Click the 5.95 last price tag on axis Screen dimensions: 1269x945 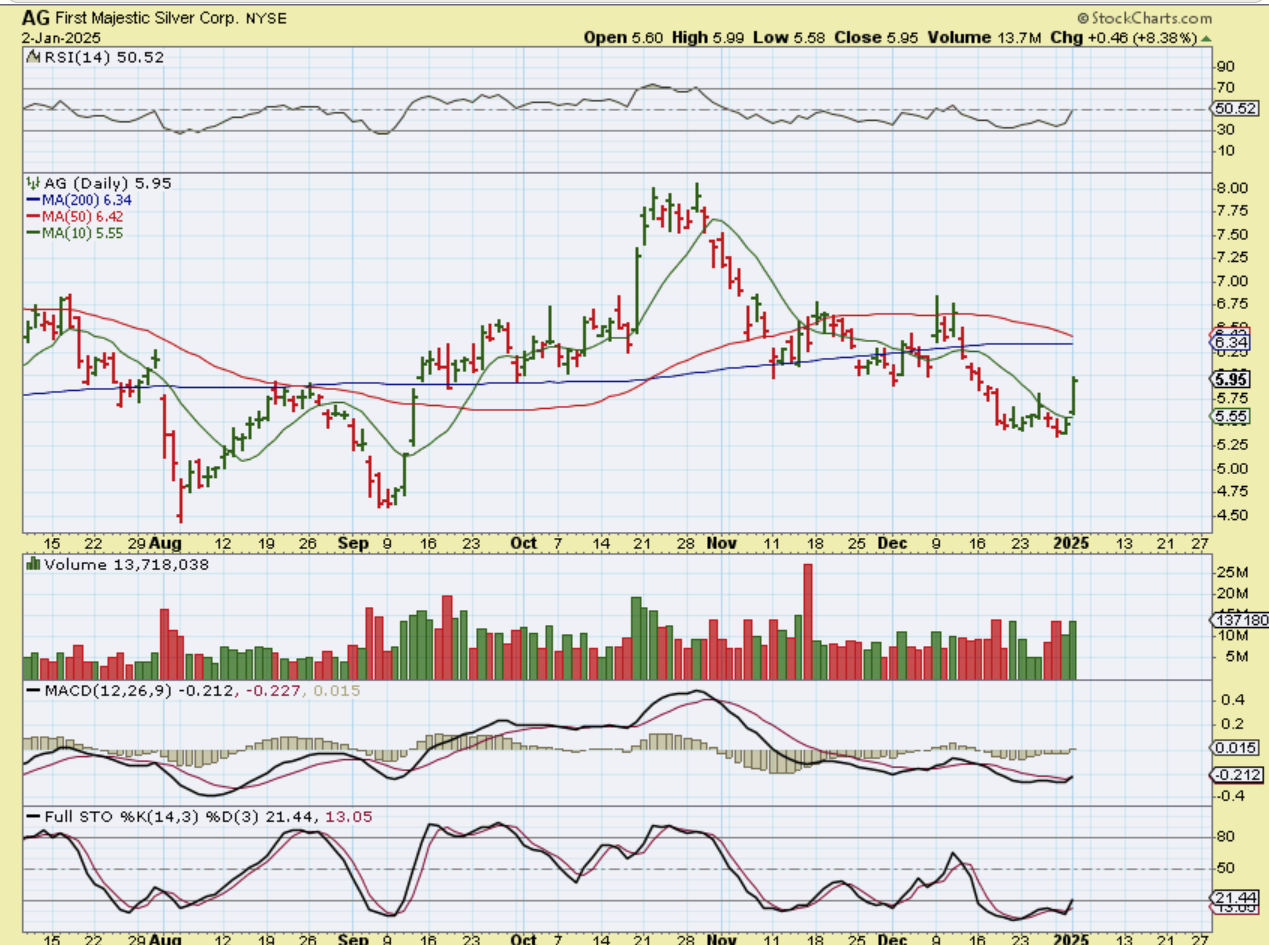(x=1228, y=379)
